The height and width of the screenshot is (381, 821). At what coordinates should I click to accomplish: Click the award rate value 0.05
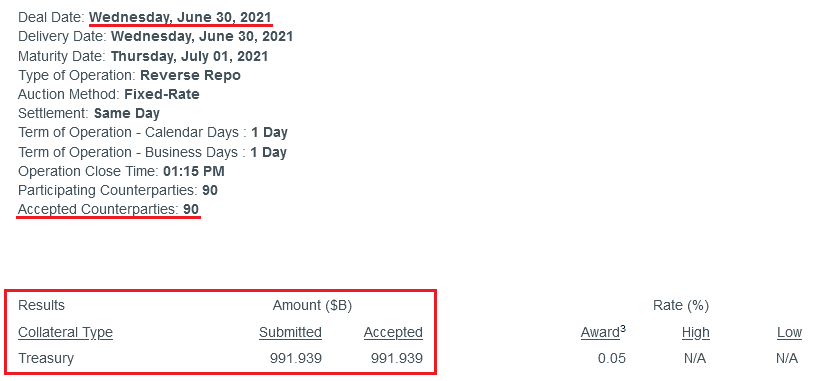(x=612, y=358)
